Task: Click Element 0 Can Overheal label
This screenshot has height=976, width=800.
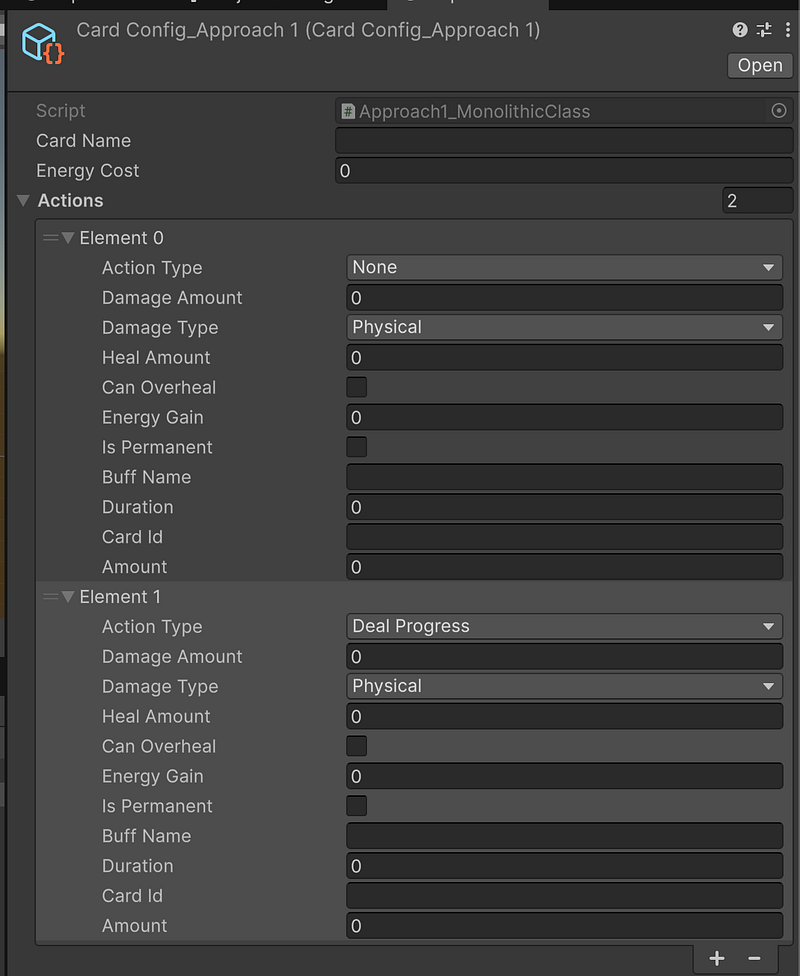Action: pos(159,387)
